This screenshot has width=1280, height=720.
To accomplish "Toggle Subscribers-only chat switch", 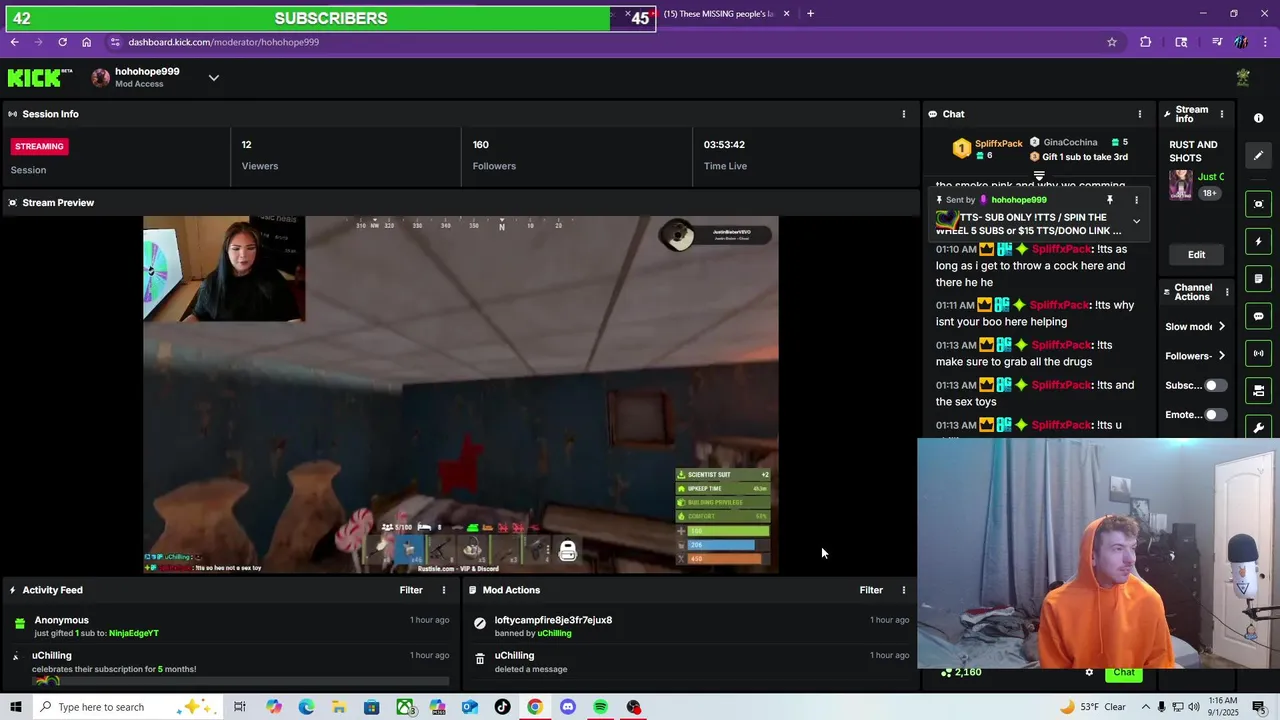I will click(1215, 385).
